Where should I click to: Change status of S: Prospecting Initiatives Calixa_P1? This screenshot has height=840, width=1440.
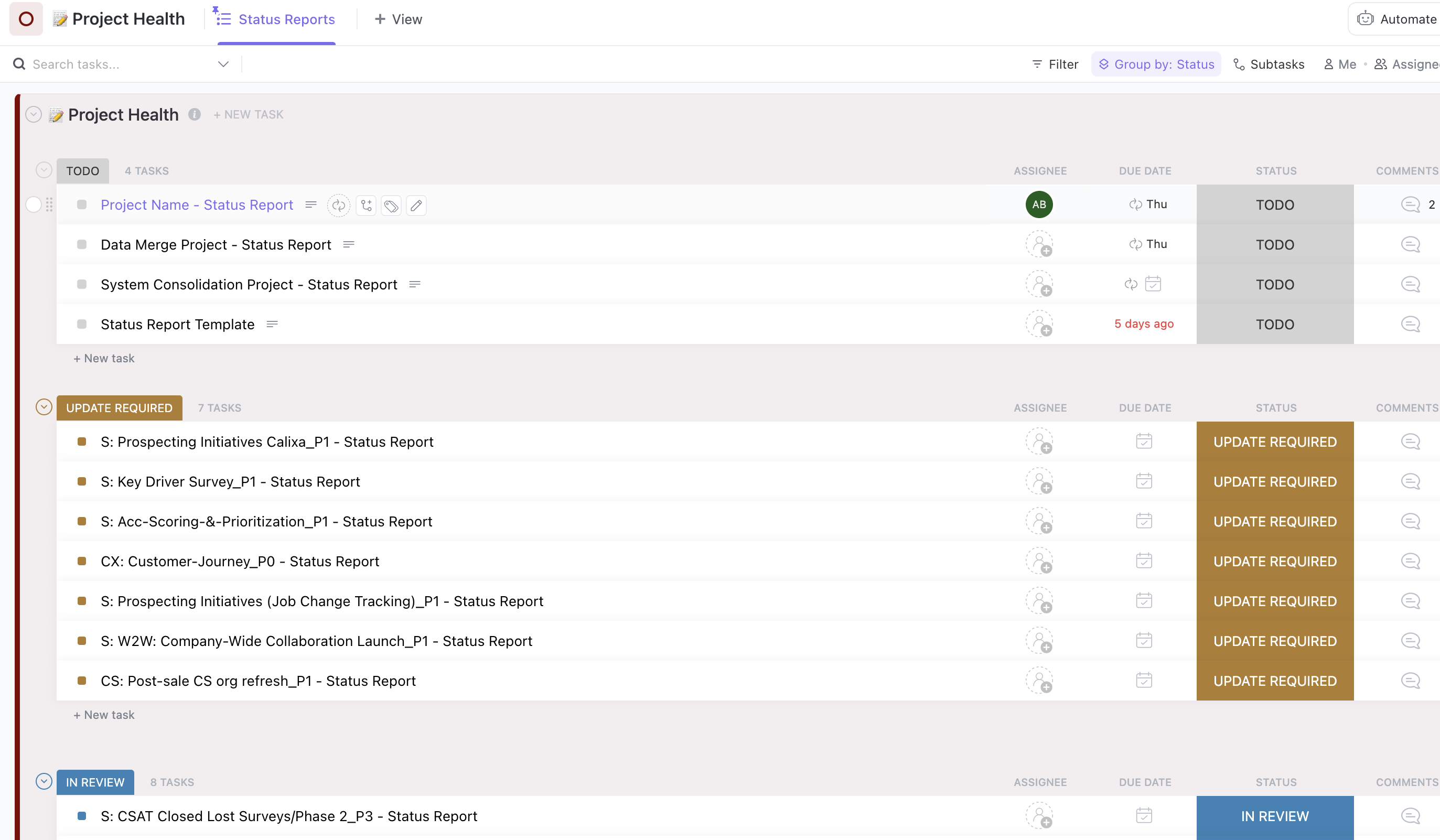[1275, 441]
